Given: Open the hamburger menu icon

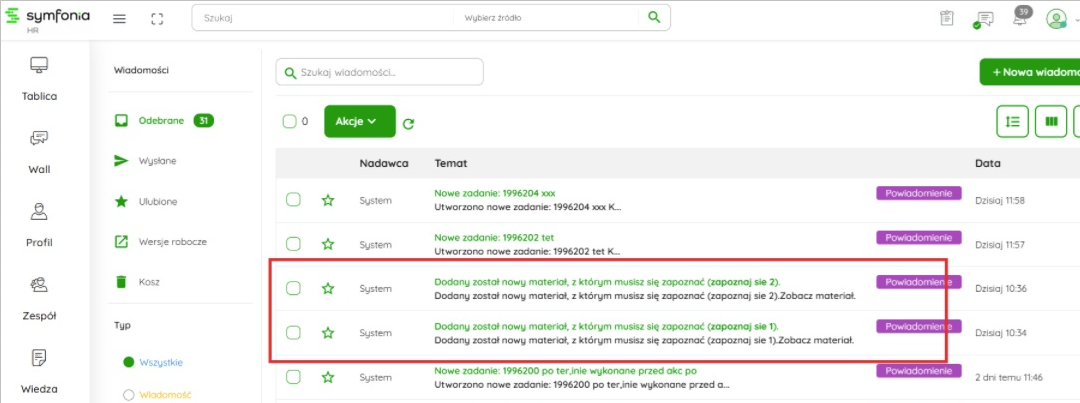Looking at the screenshot, I should [x=119, y=19].
